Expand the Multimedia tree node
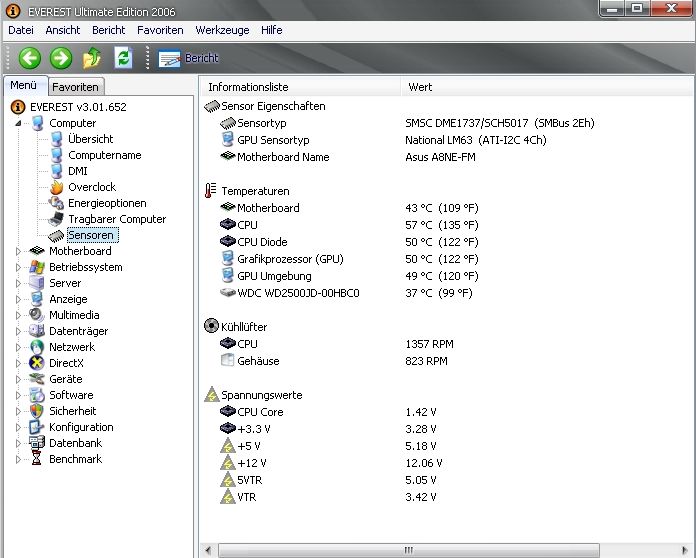 click(18, 315)
